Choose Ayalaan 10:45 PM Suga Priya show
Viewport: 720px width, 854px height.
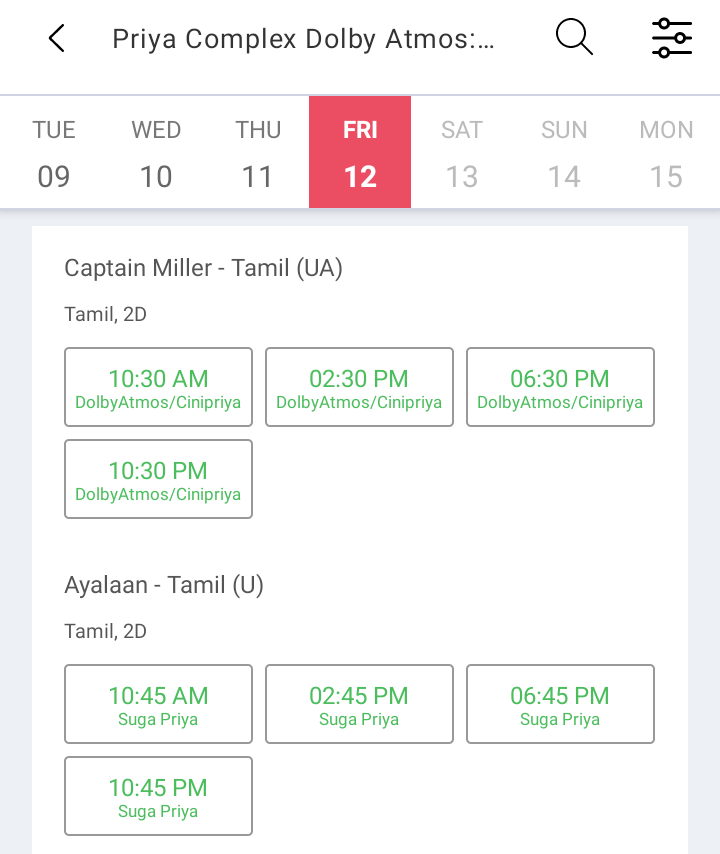[x=158, y=796]
